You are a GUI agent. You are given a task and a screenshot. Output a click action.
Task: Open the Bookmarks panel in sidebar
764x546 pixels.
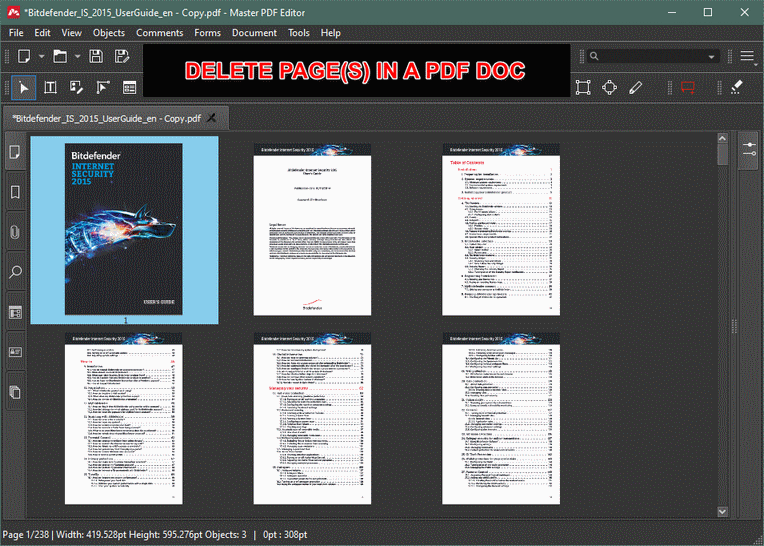pyautogui.click(x=15, y=192)
